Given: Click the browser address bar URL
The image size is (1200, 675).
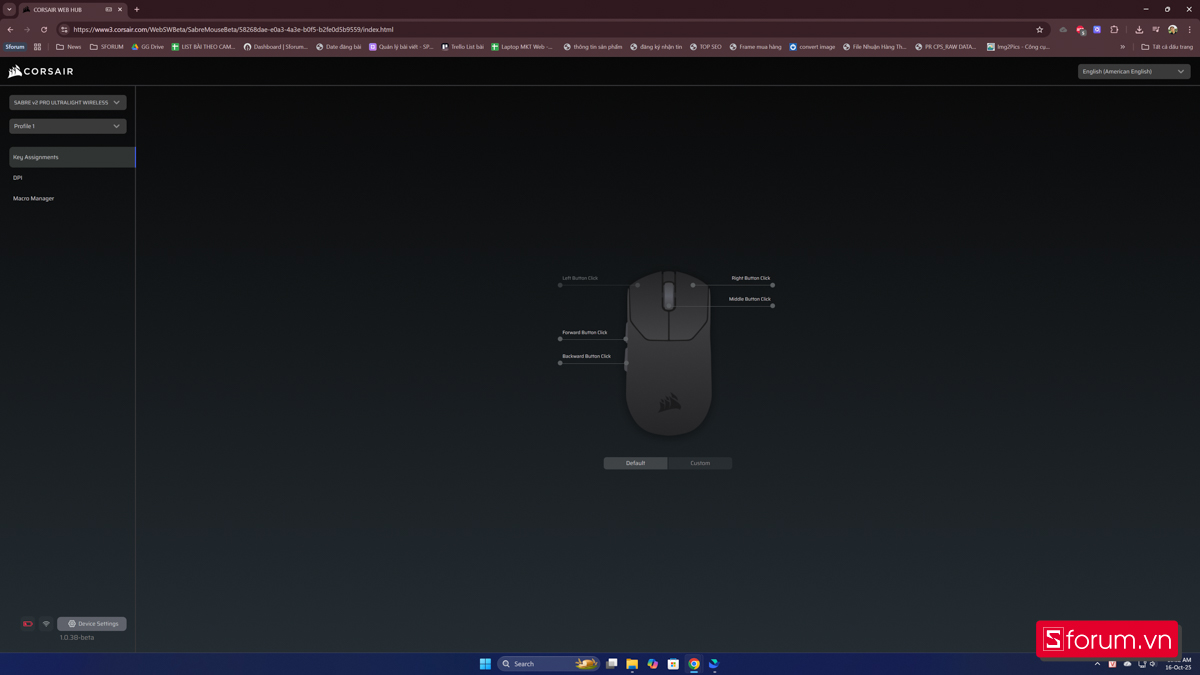Looking at the screenshot, I should pyautogui.click(x=233, y=30).
